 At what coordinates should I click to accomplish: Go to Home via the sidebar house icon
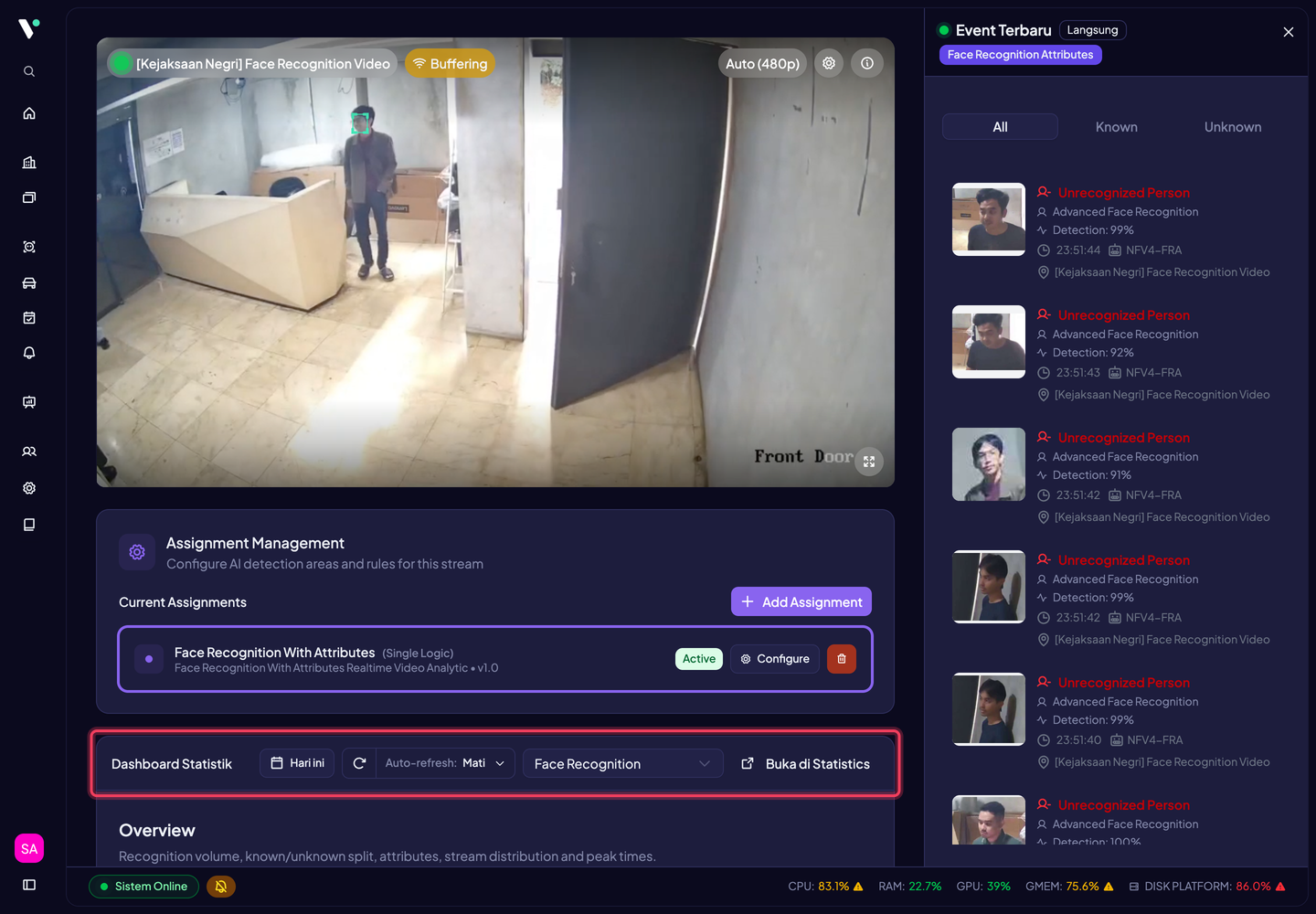(29, 113)
